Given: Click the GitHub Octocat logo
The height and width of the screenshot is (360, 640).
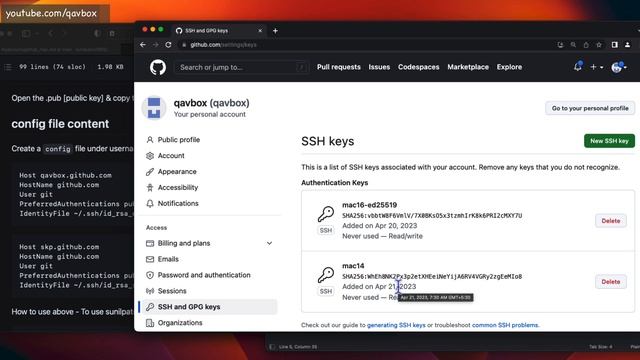Looking at the screenshot, I should 158,67.
